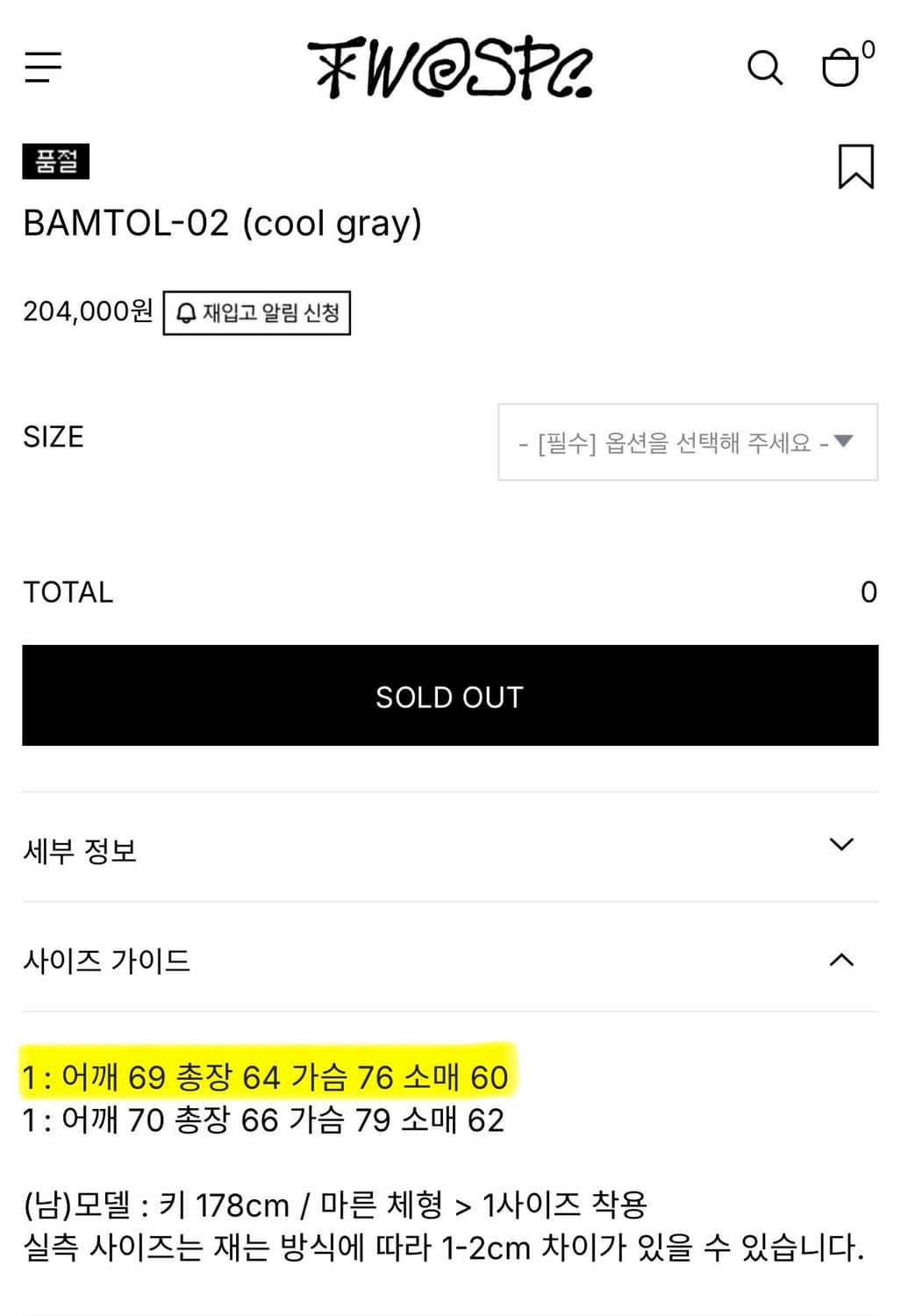This screenshot has height=1316, width=901.
Task: Select the 세부 정보 menu heading
Action: pos(80,850)
